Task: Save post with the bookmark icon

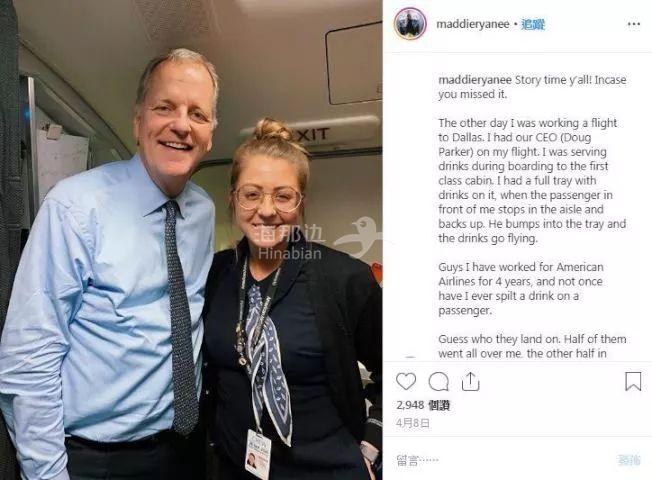Action: pos(633,381)
